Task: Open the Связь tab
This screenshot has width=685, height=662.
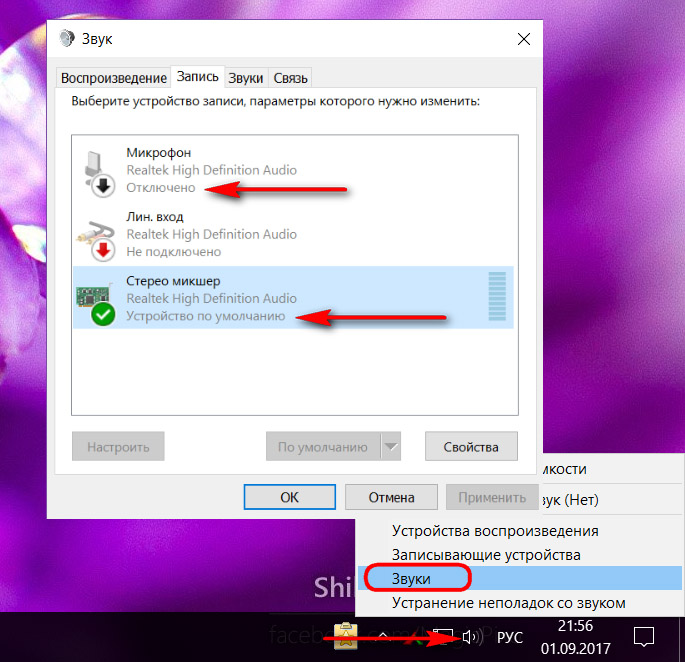Action: point(291,78)
